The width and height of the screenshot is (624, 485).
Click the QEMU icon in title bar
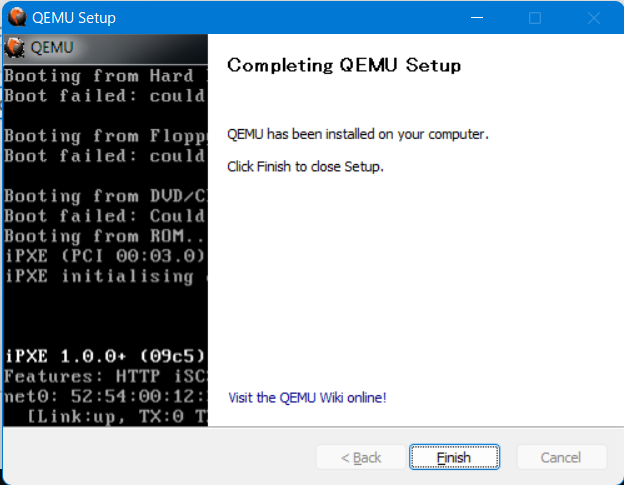tap(17, 17)
